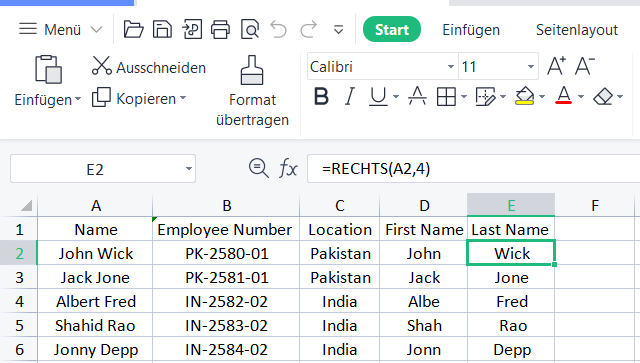Screen dimensions: 640x363
Task: Select the Employee Number header cell
Action: [x=226, y=229]
